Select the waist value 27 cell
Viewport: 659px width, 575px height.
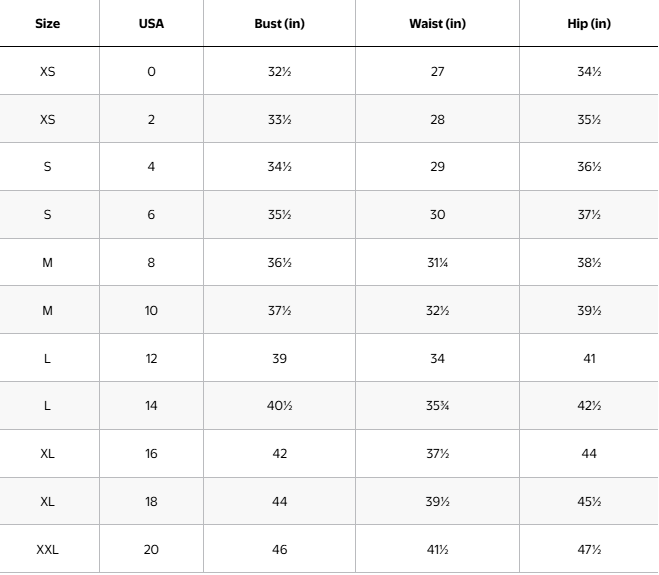coord(437,71)
